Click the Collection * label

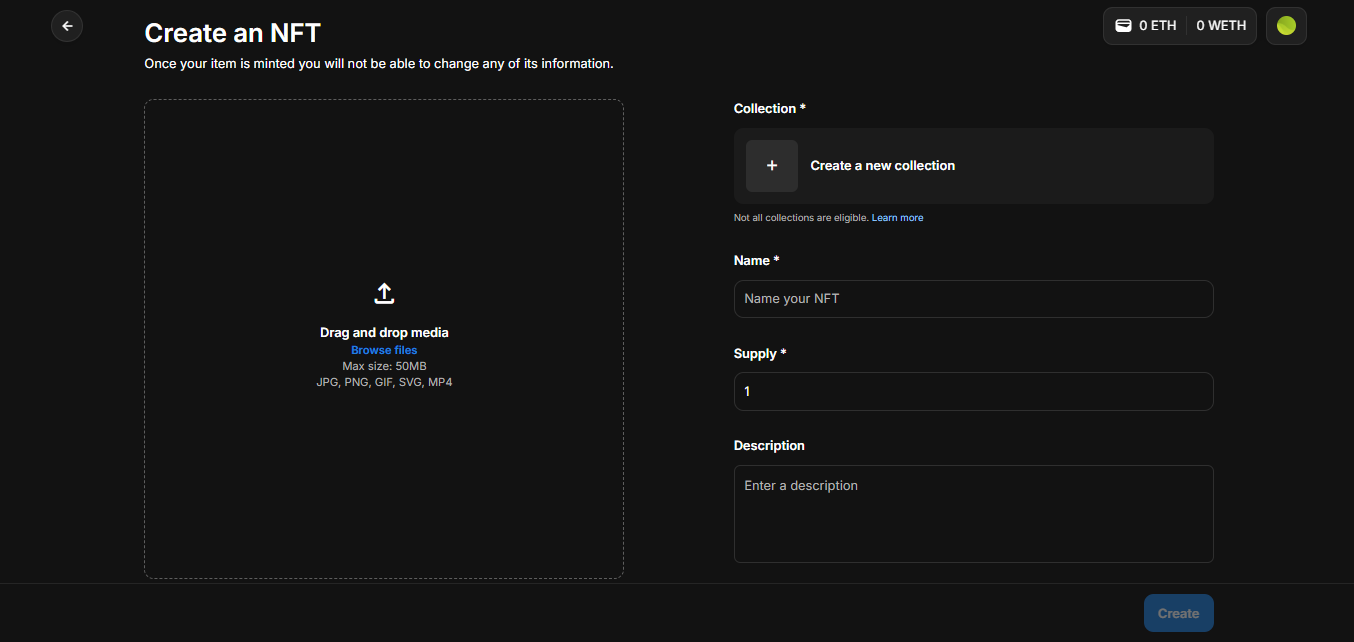(770, 108)
